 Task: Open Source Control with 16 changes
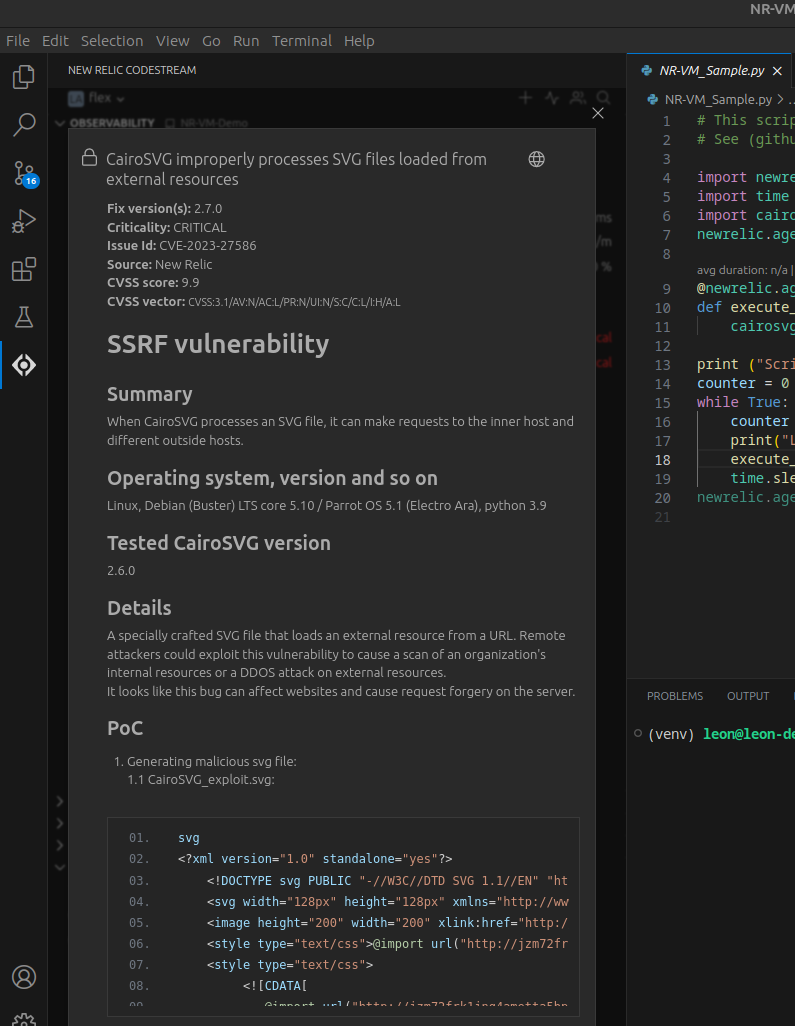click(x=24, y=173)
